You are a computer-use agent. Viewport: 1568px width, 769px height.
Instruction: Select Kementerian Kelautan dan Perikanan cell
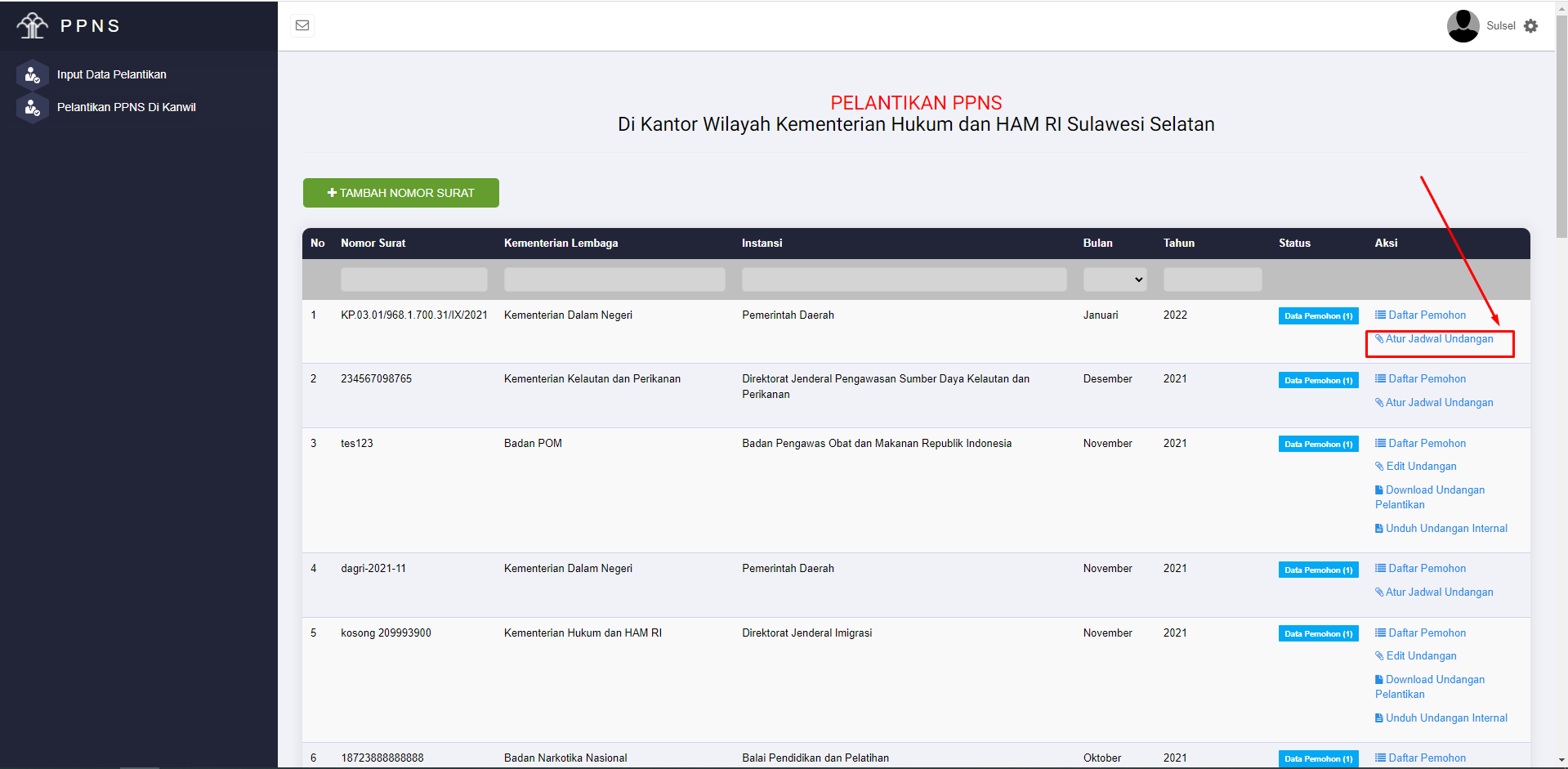coord(592,378)
